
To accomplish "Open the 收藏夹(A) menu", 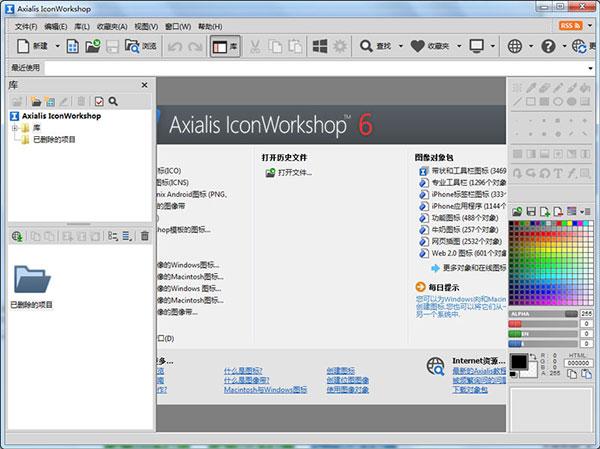I will [x=112, y=26].
